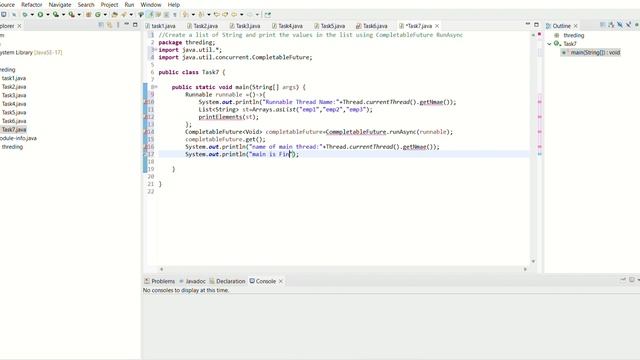
Task: Open the Navigate menu
Action: [x=60, y=4]
